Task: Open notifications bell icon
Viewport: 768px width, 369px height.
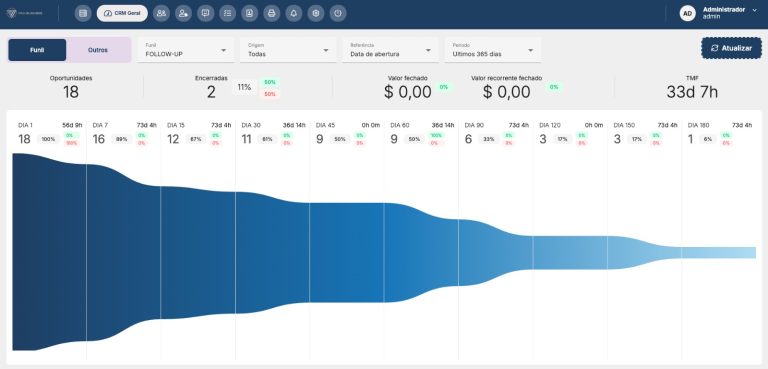Action: (x=293, y=13)
